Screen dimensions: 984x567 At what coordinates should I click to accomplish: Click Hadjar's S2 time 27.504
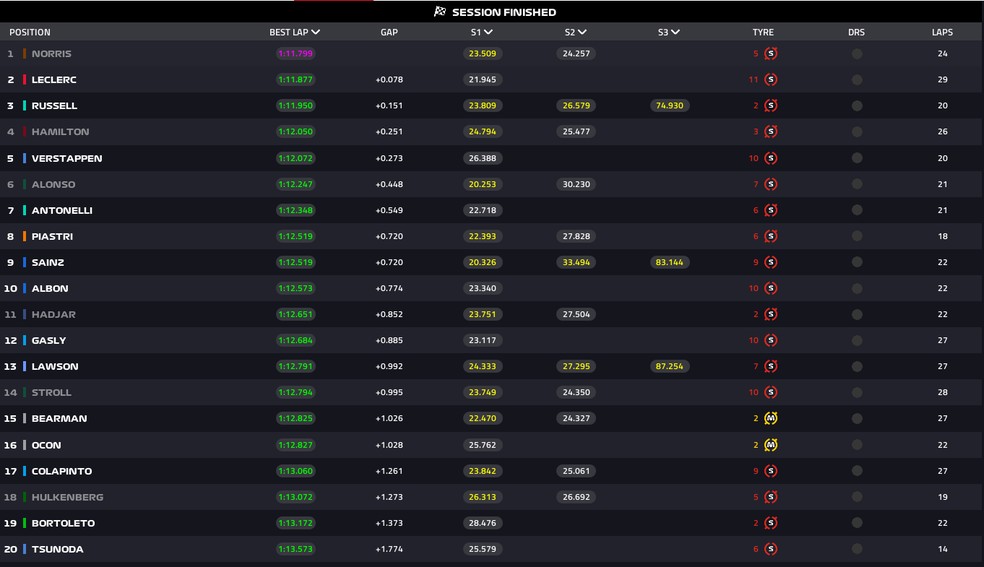tap(576, 314)
